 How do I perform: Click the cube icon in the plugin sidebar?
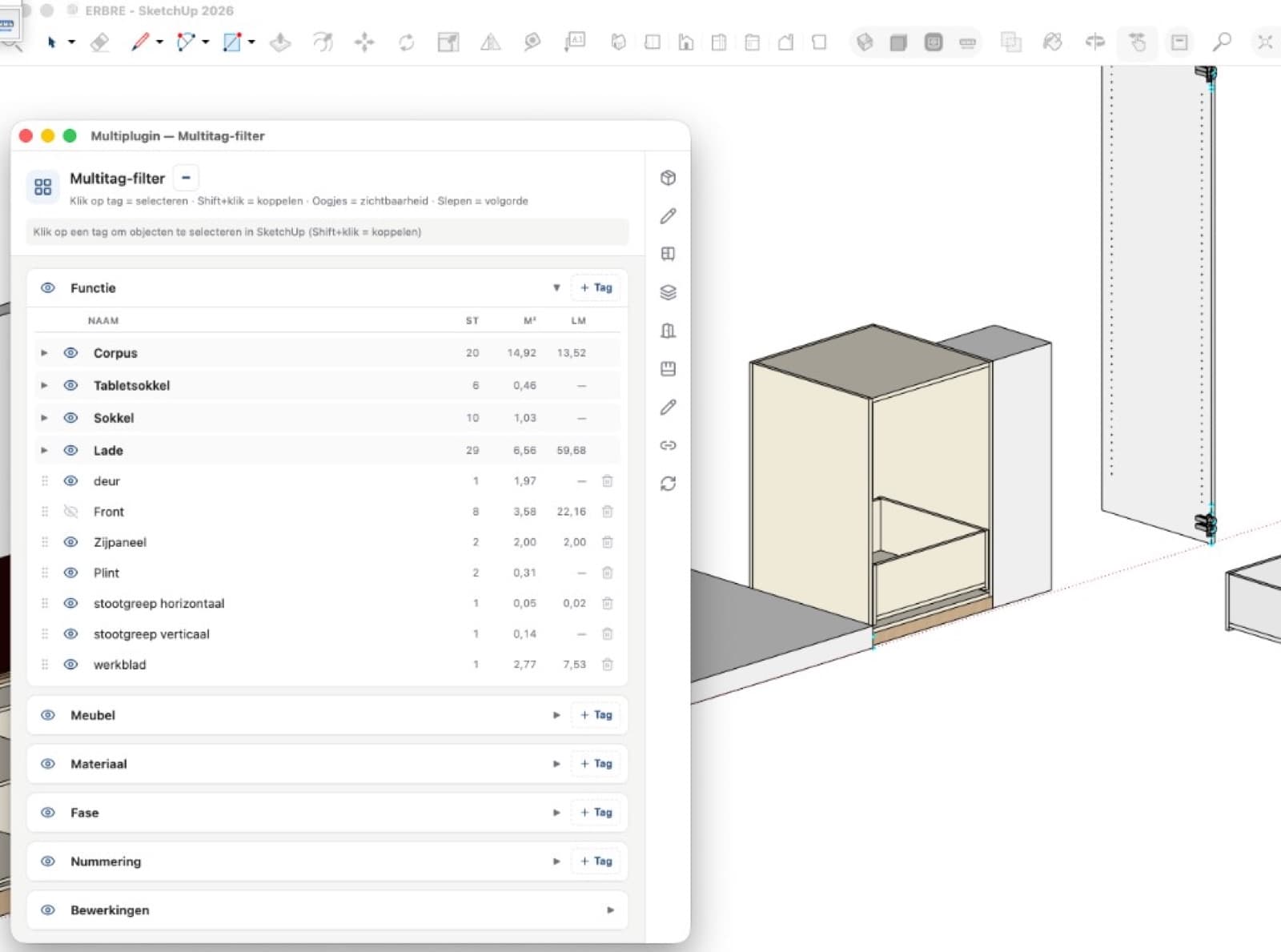668,178
